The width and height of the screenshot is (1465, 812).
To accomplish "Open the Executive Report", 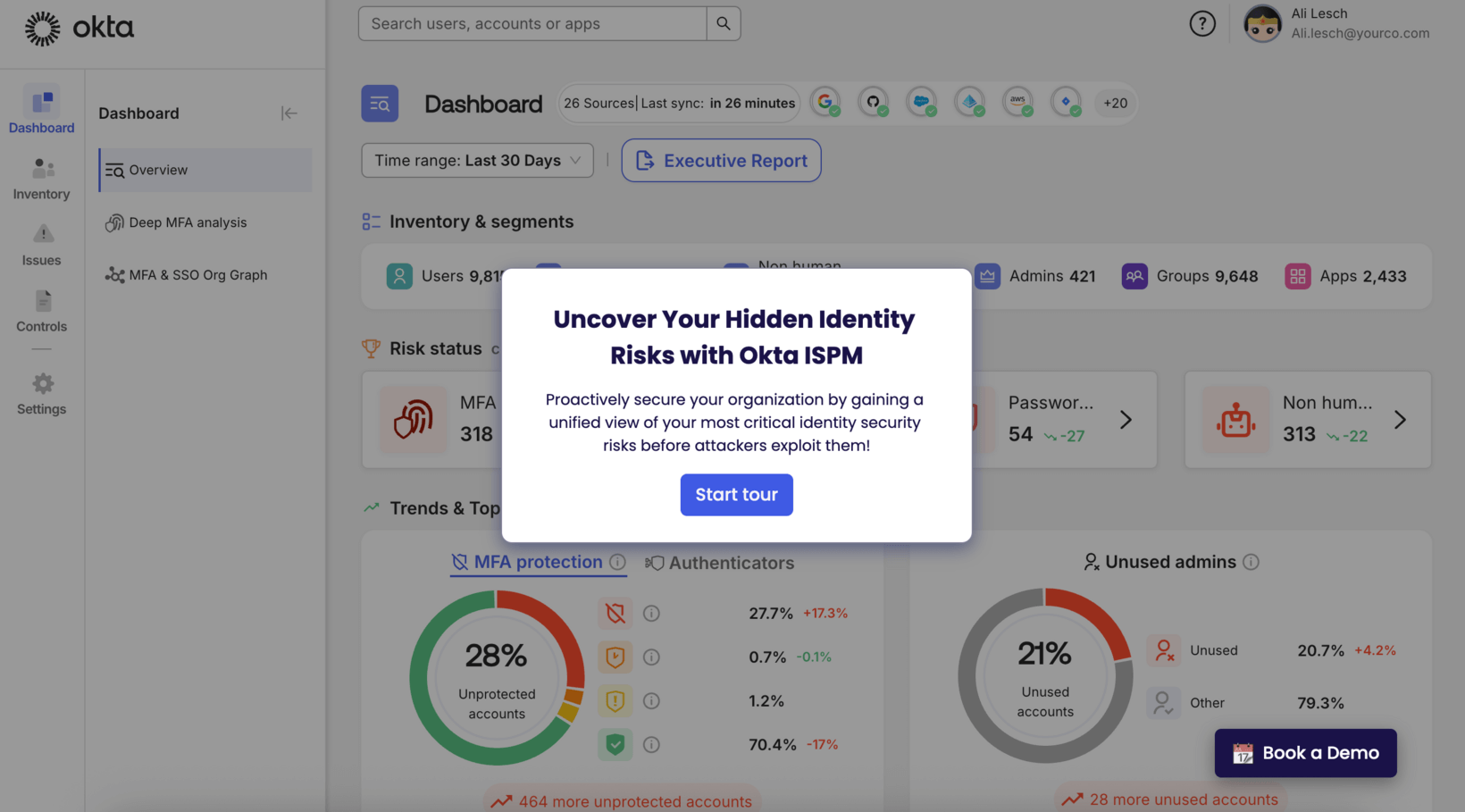I will tap(721, 161).
